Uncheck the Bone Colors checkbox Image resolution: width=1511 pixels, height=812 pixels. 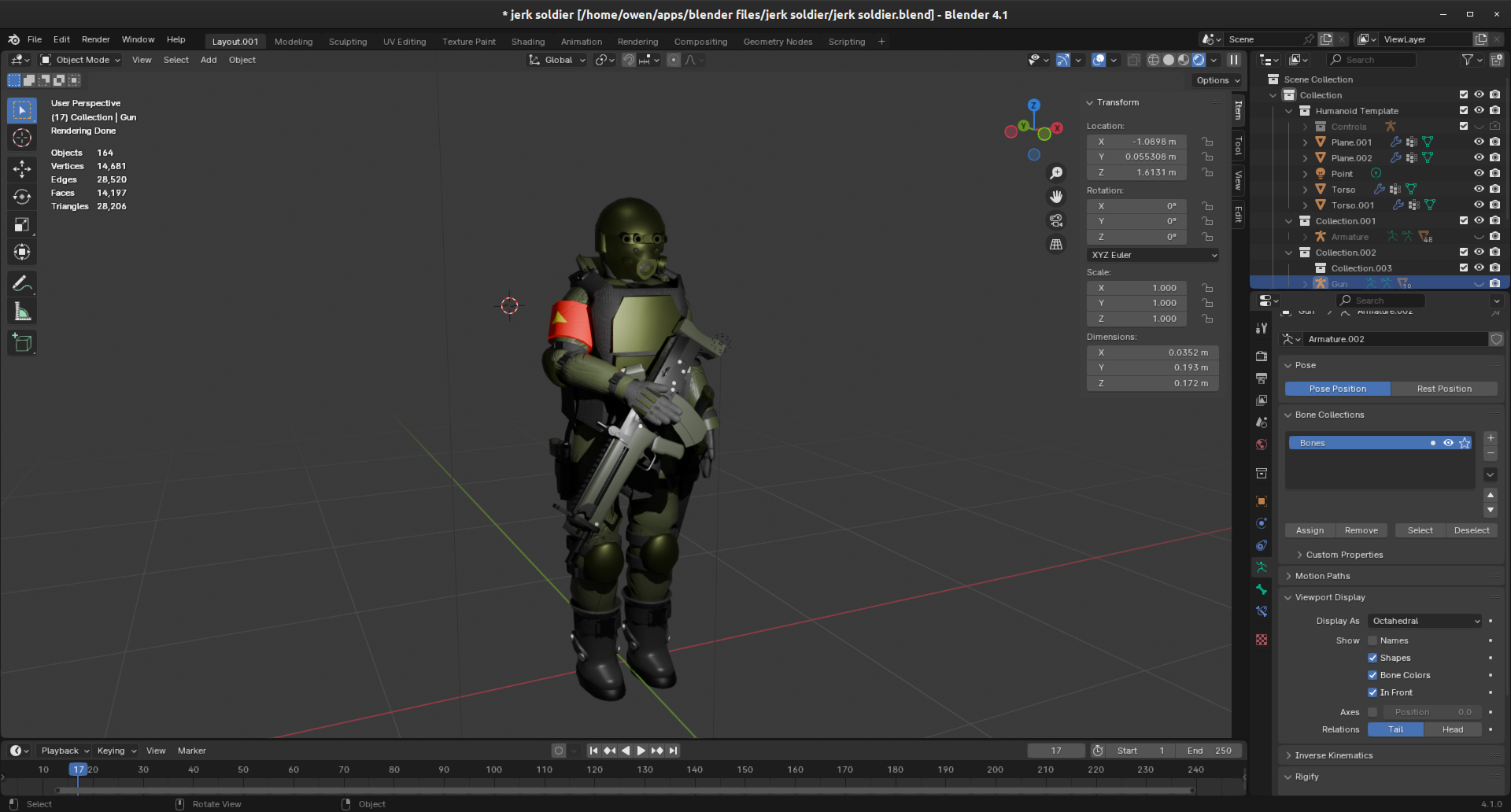coord(1372,675)
